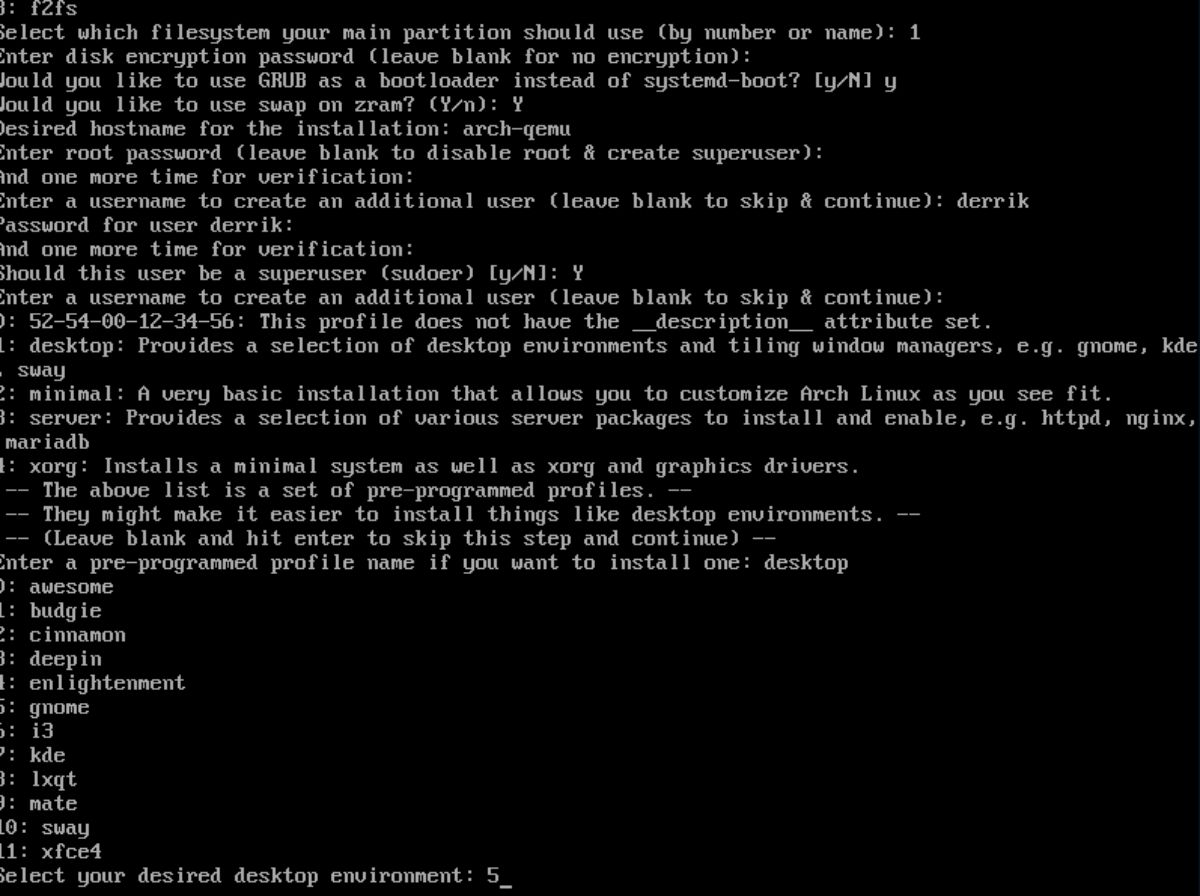Click the gnome entry in desktop list

45,708
